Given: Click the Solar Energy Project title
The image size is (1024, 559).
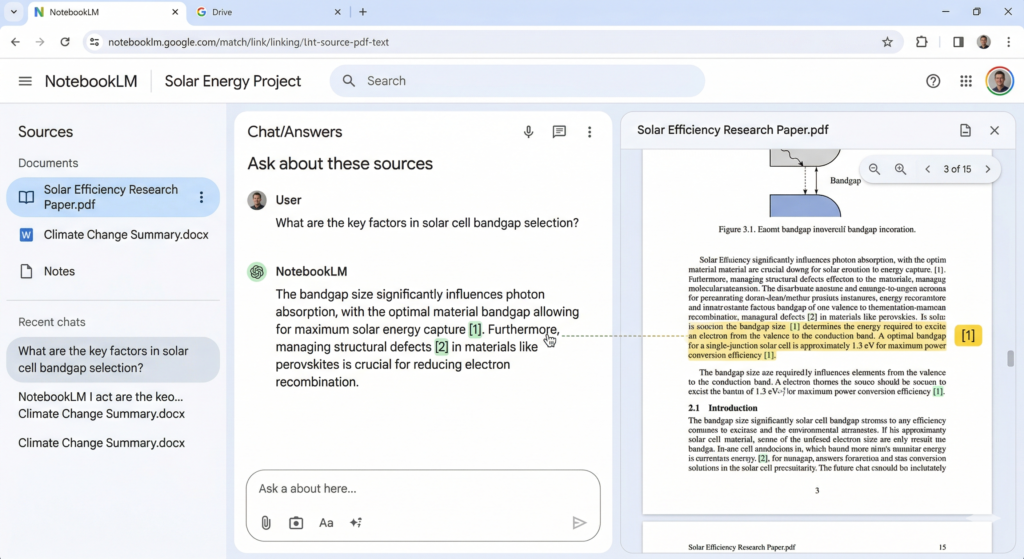Looking at the screenshot, I should (x=232, y=82).
